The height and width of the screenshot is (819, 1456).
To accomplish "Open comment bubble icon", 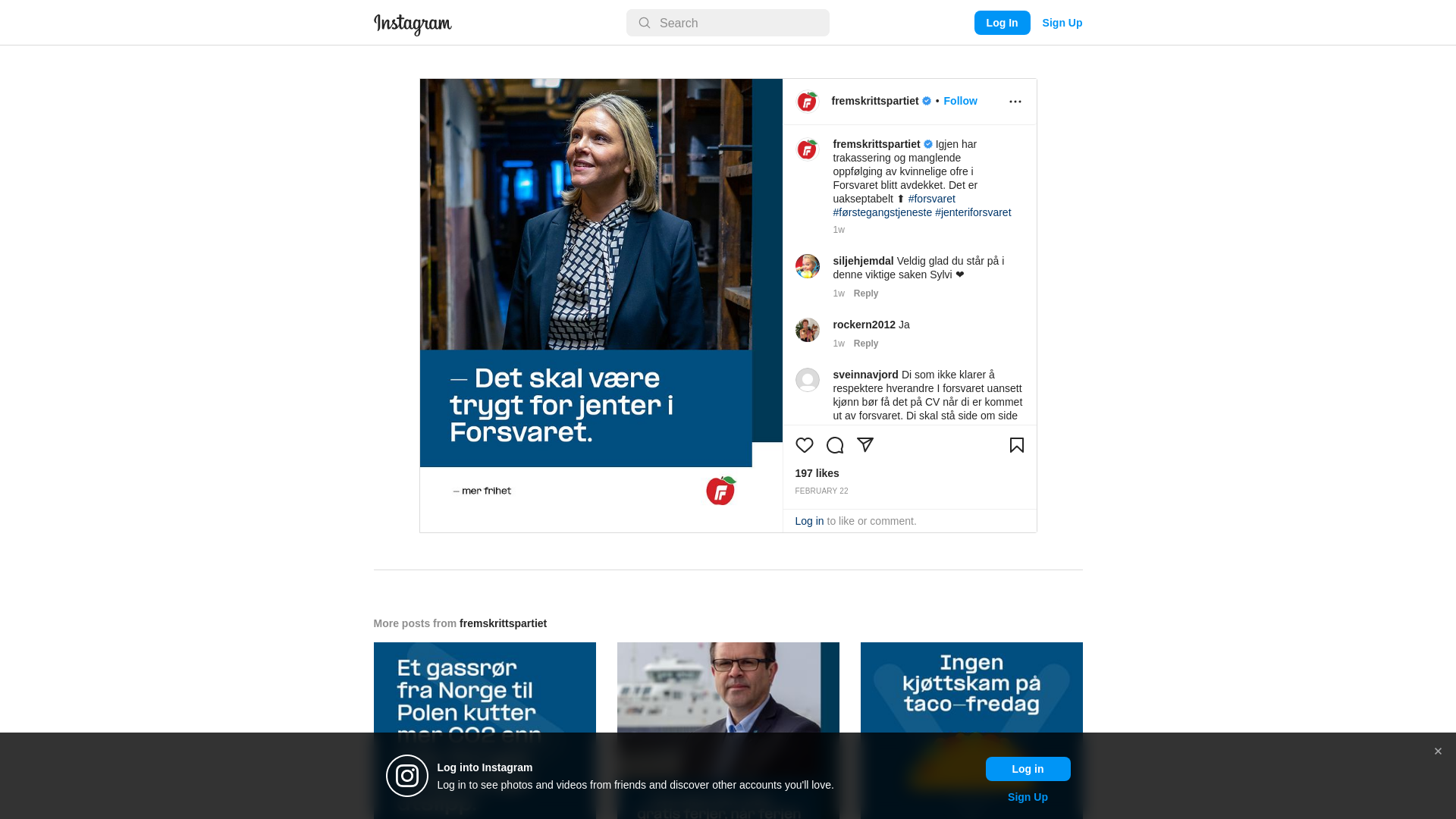I will (835, 445).
